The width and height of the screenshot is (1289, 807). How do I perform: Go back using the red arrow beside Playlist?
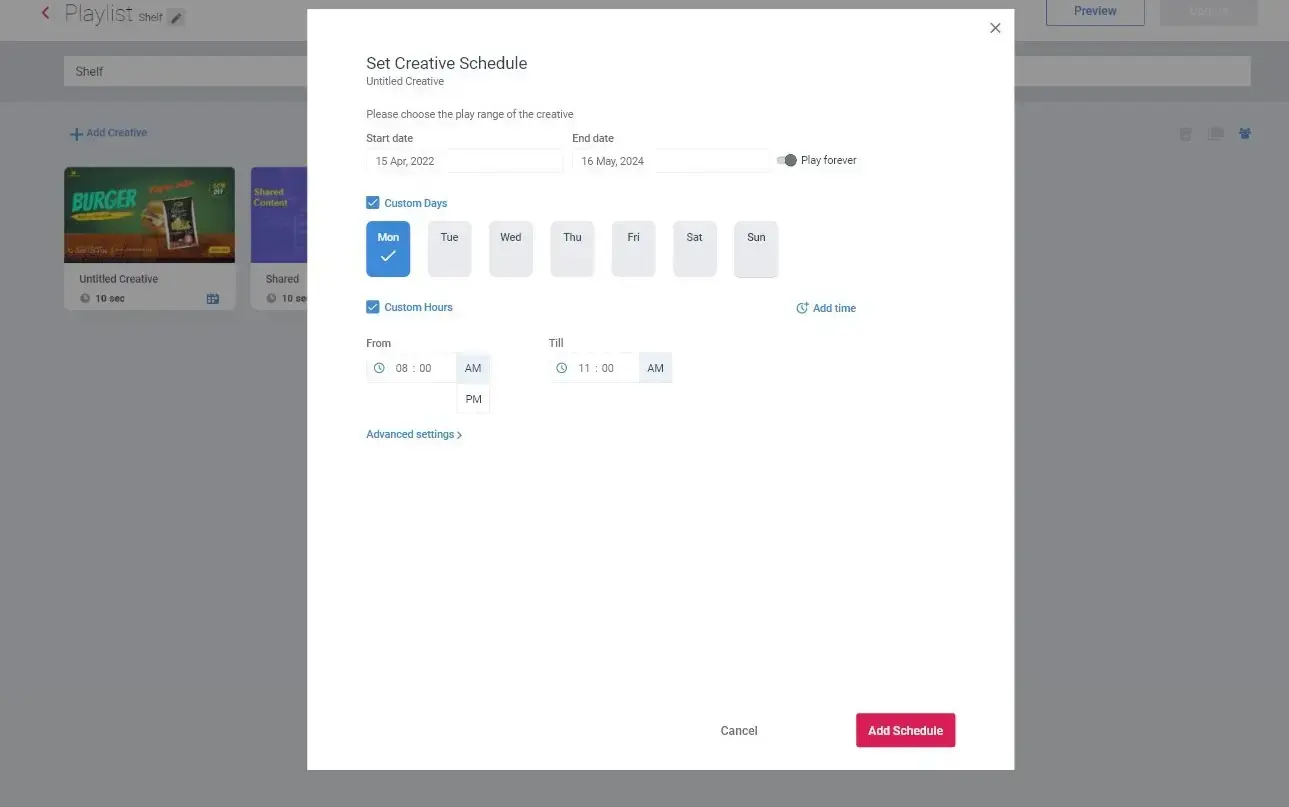(45, 14)
